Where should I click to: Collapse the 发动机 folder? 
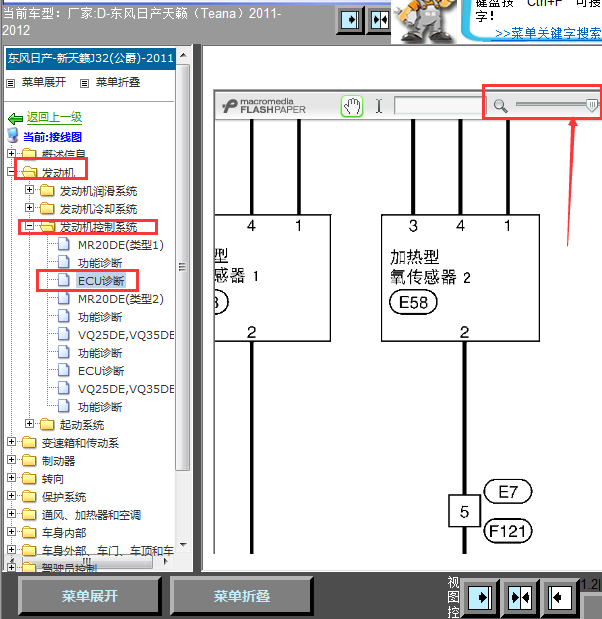[11, 171]
